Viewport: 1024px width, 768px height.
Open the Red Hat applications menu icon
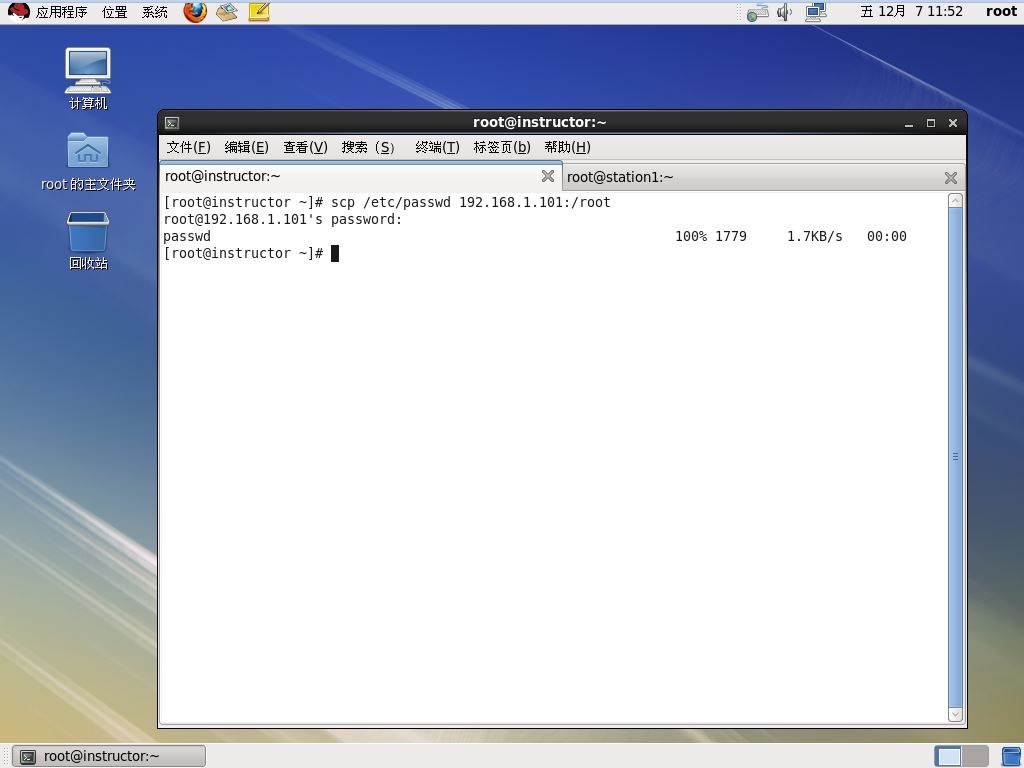pyautogui.click(x=18, y=11)
